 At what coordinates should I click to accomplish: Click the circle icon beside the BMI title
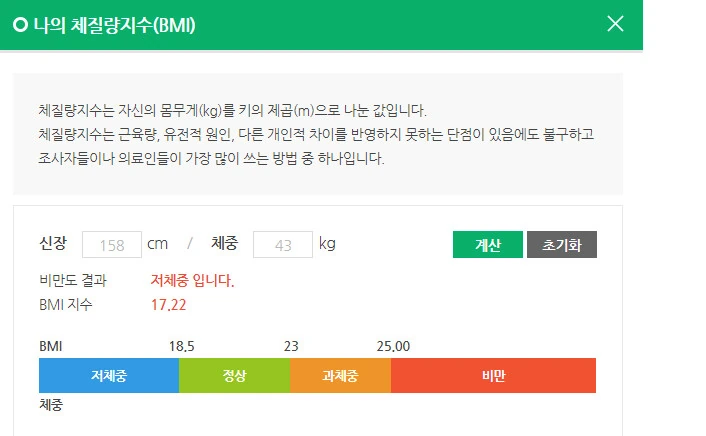click(20, 25)
